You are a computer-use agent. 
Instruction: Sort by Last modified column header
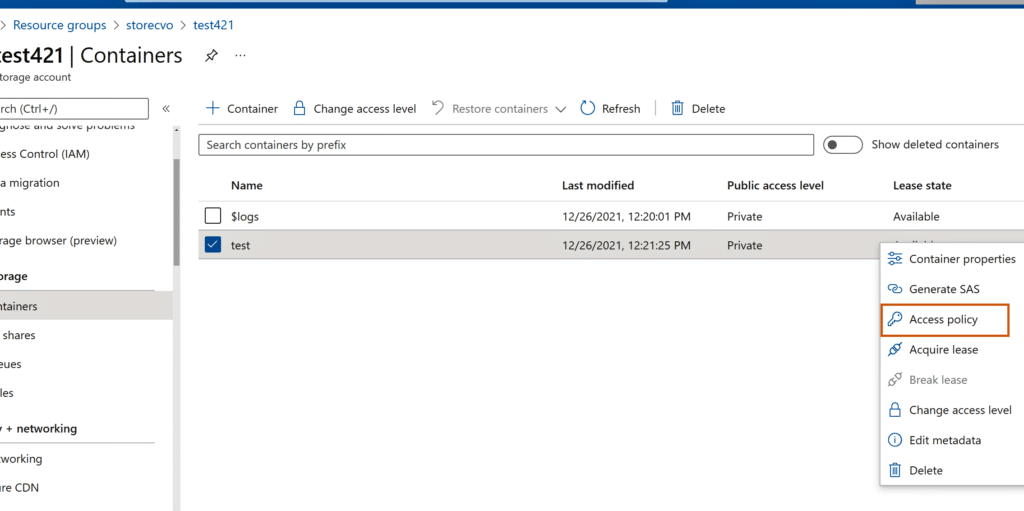598,186
